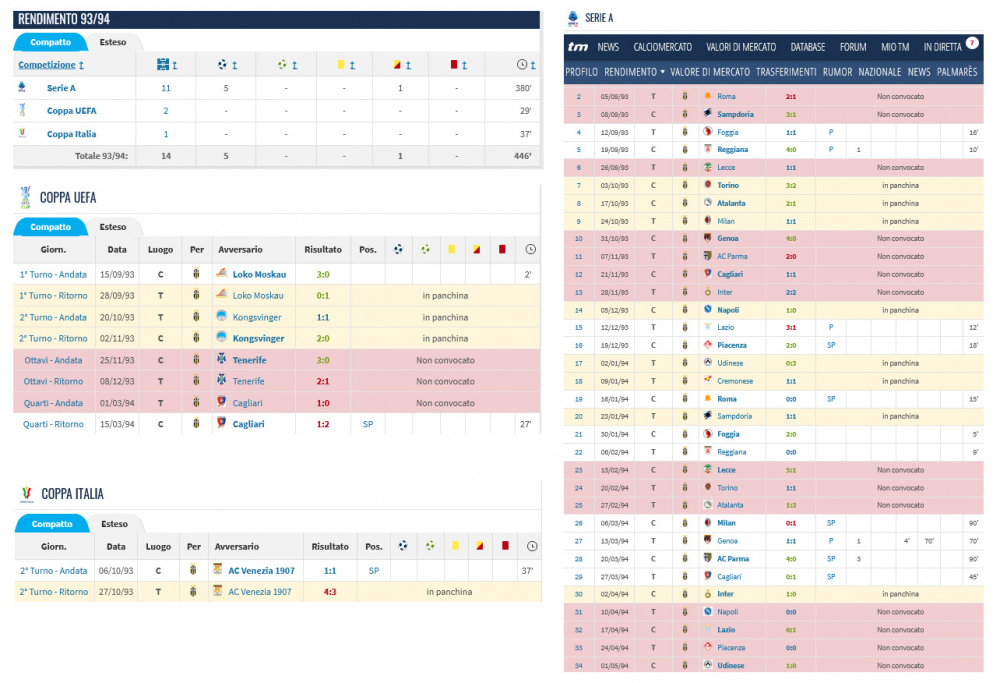Screen dimensions: 1000x683
Task: Open Rumor in the profile sub-navigation
Action: click(x=837, y=72)
